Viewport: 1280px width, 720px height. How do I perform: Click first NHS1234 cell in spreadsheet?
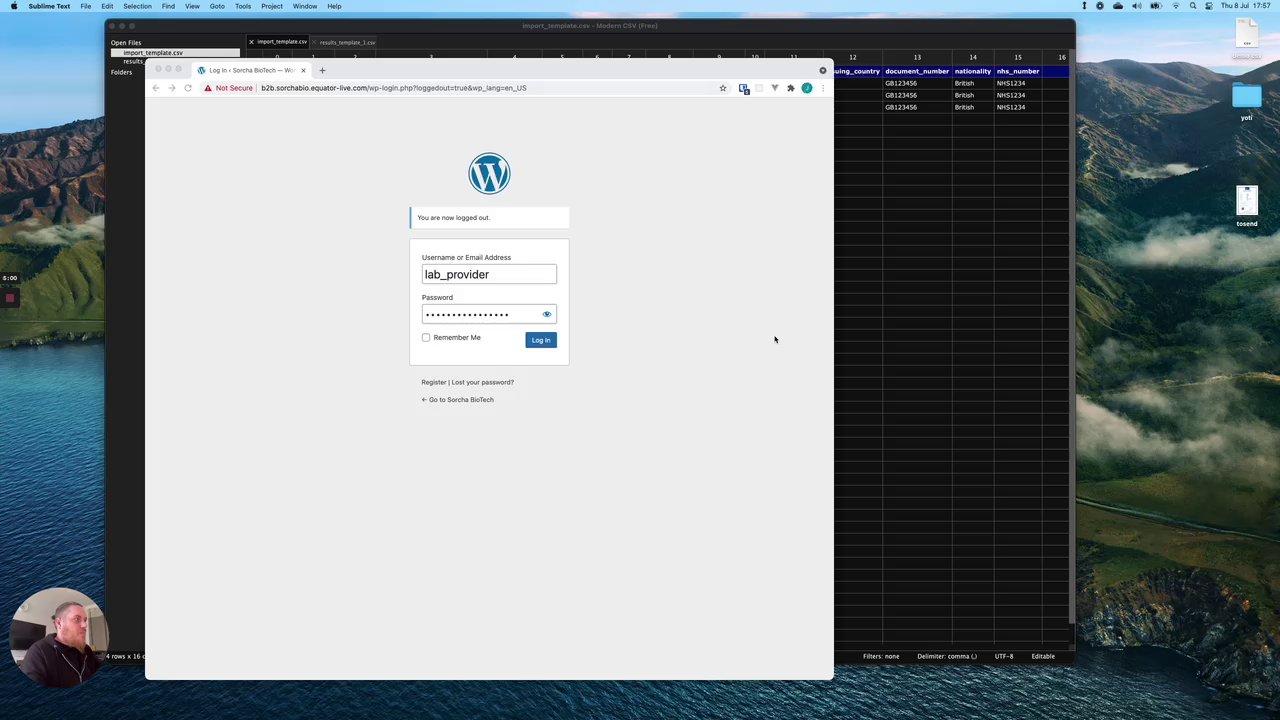point(1018,83)
